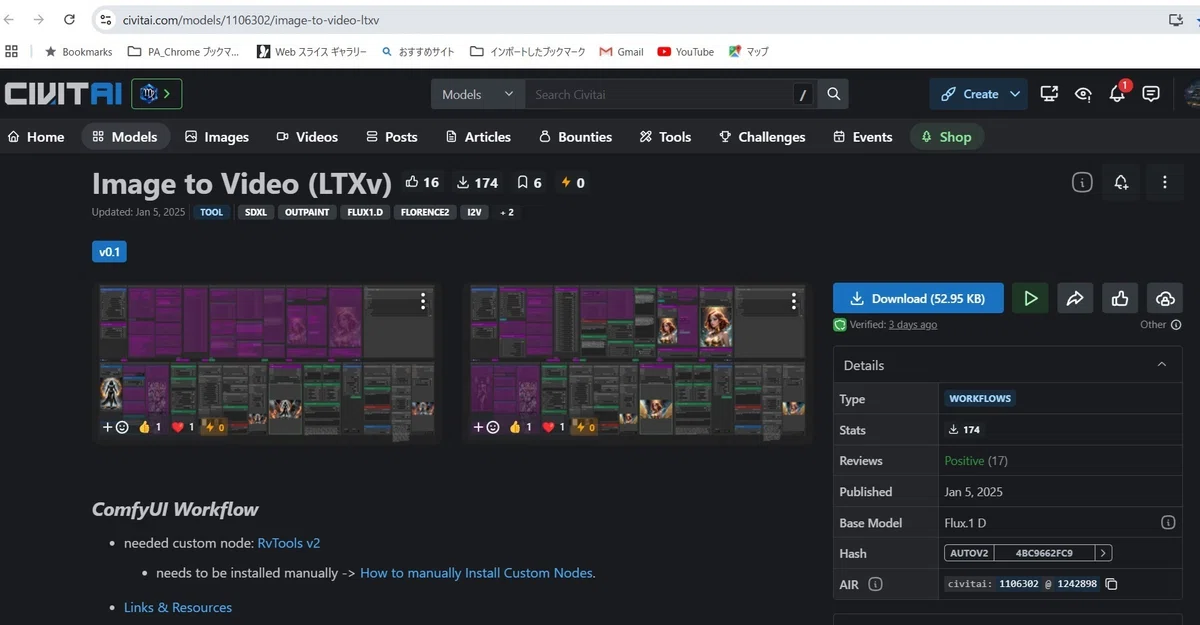Open three-dot menu on first preview image

point(423,301)
